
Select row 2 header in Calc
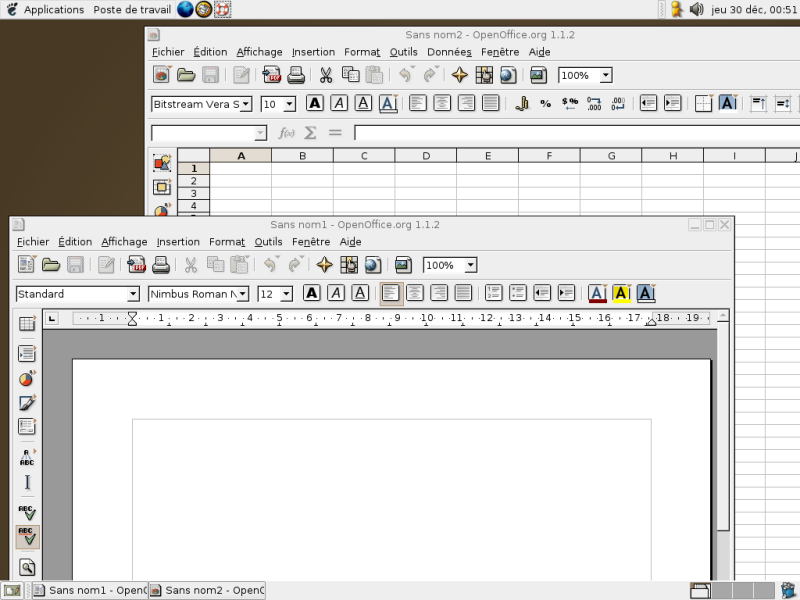(x=193, y=181)
